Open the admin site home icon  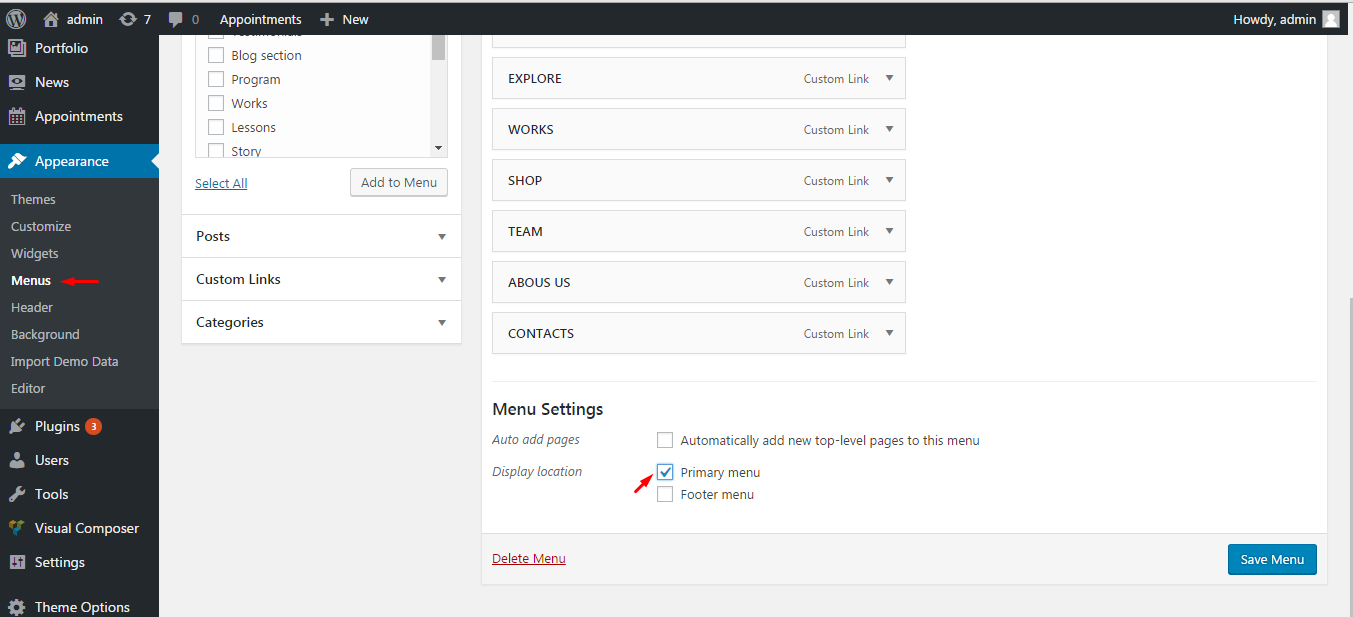51,19
